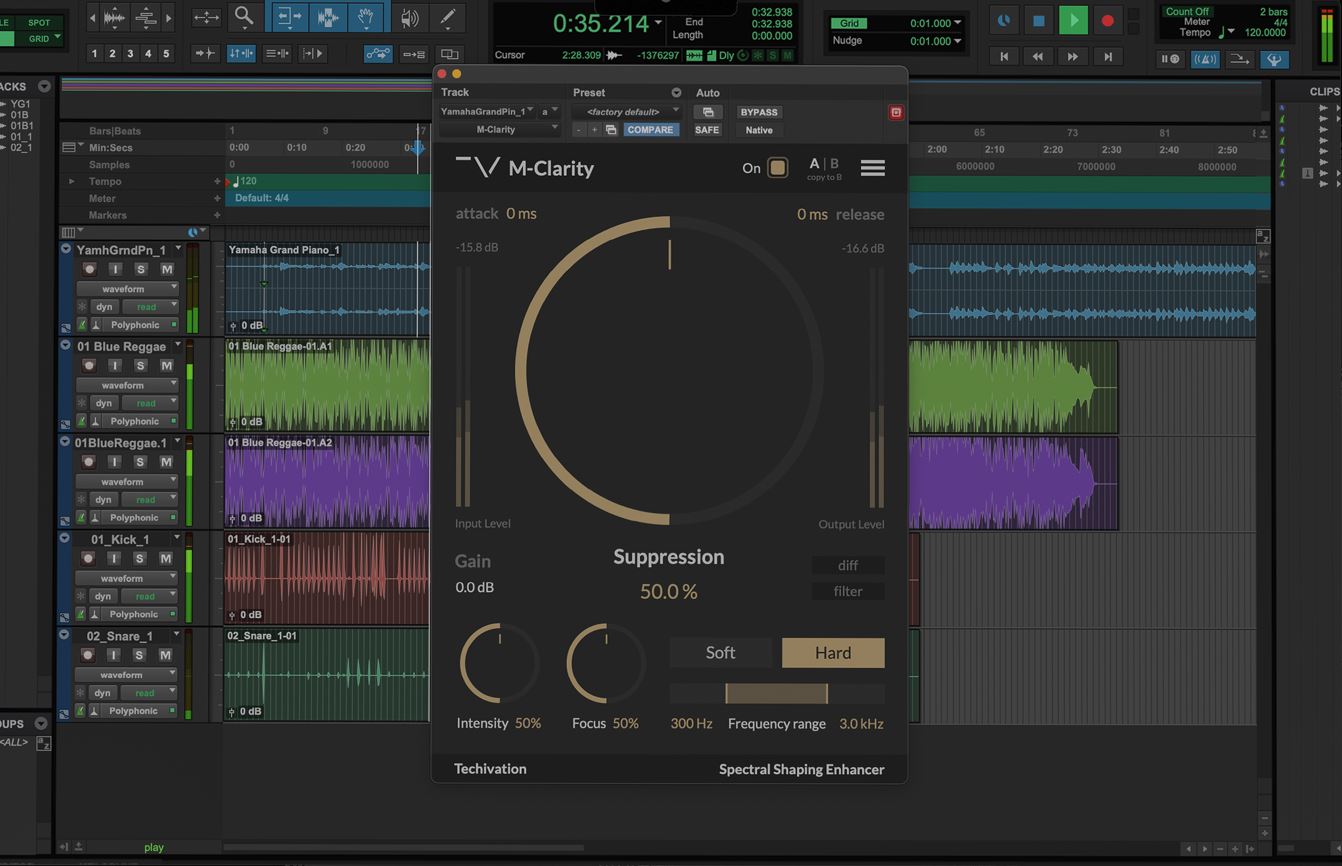
Task: Open the M-Clarity insert selector dropdown
Action: pyautogui.click(x=499, y=130)
